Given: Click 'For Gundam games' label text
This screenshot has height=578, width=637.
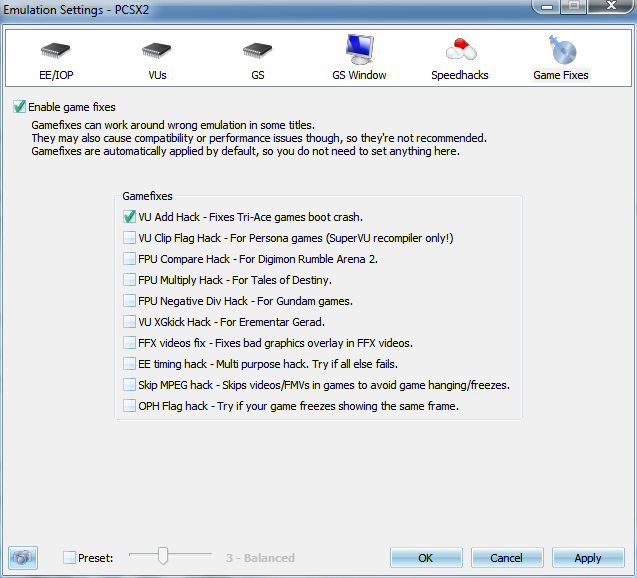Looking at the screenshot, I should pos(305,301).
